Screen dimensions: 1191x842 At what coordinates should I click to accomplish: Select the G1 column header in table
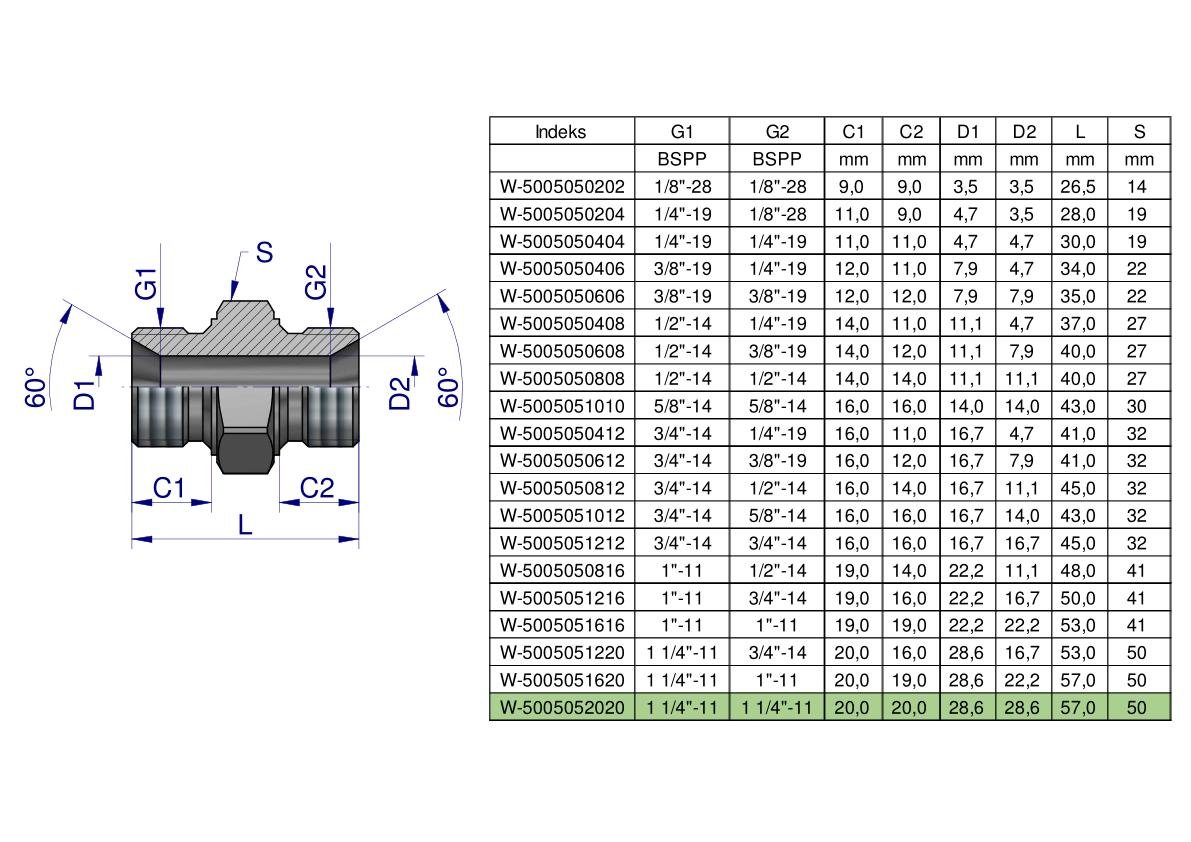click(682, 132)
